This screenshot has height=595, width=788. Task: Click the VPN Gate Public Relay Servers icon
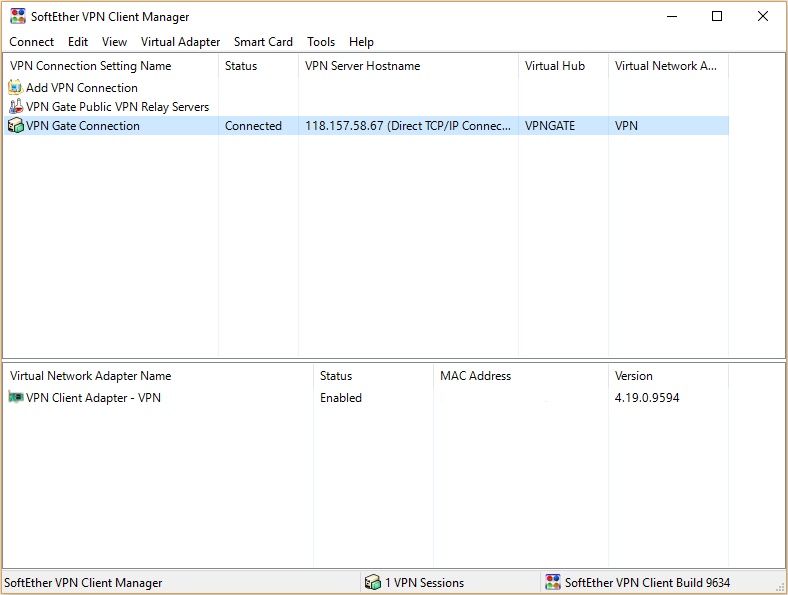pyautogui.click(x=16, y=107)
